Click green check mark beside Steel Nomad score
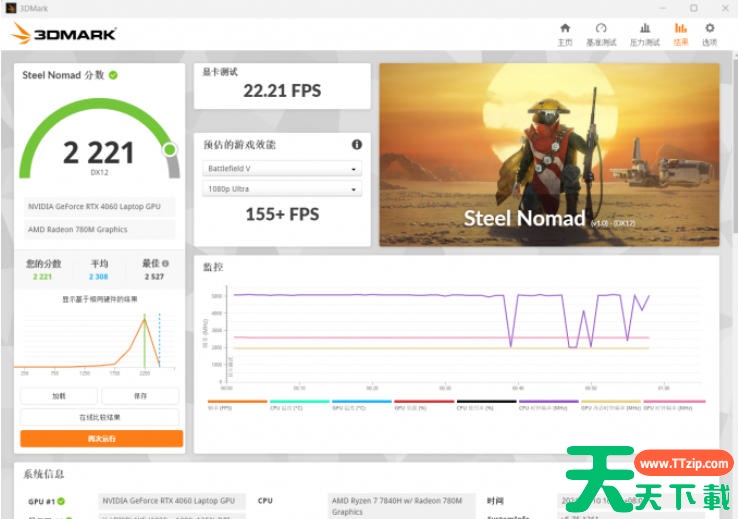The image size is (738, 519). pos(114,75)
